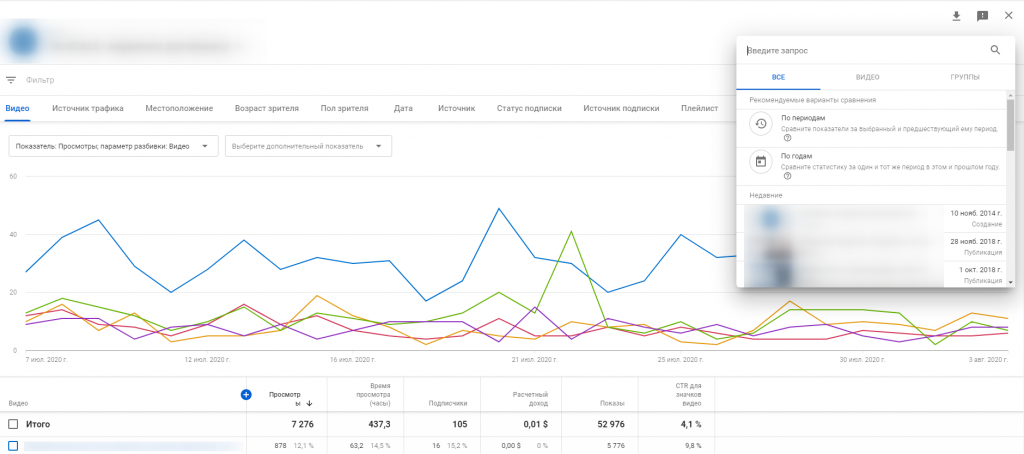The image size is (1024, 454).
Task: Open the Показатель: Просмотры dropdown
Action: click(x=113, y=146)
